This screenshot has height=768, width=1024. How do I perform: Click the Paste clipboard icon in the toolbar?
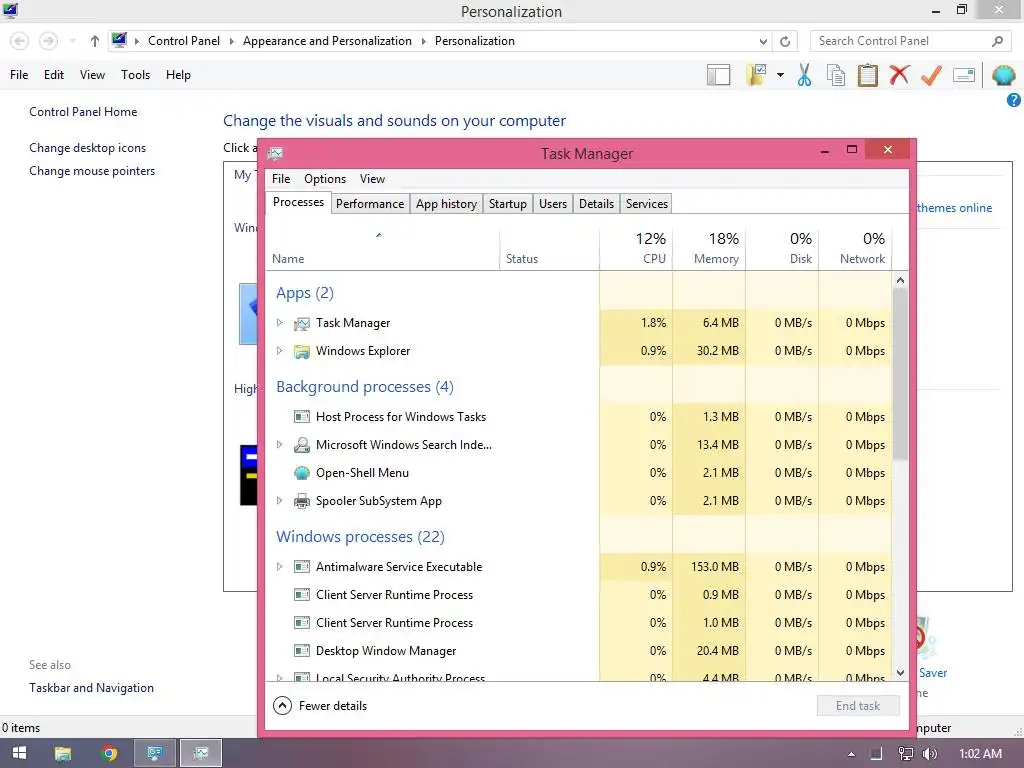tap(867, 75)
